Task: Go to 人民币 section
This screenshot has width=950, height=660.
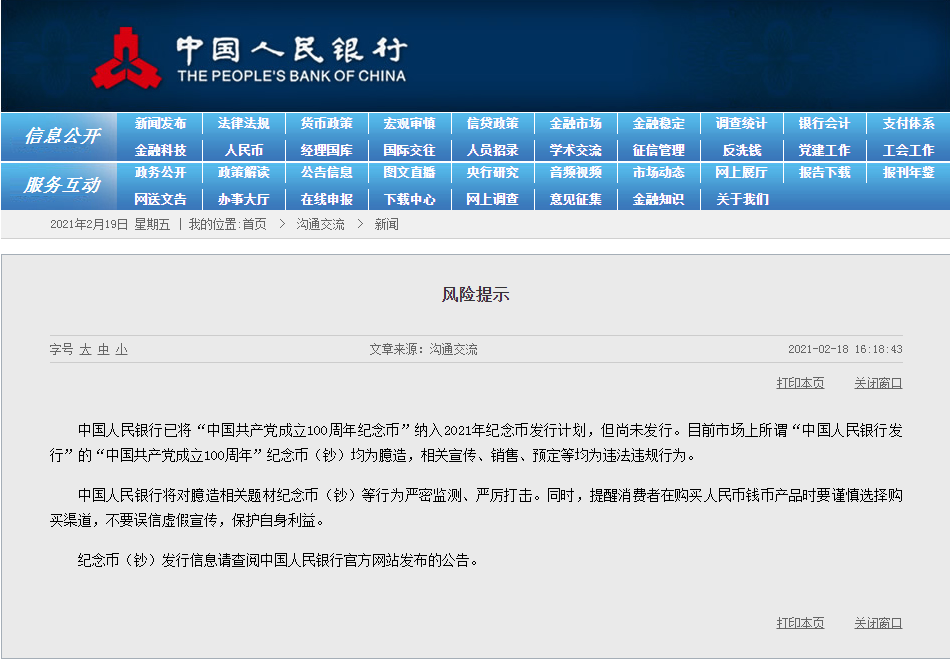Action: click(x=244, y=150)
